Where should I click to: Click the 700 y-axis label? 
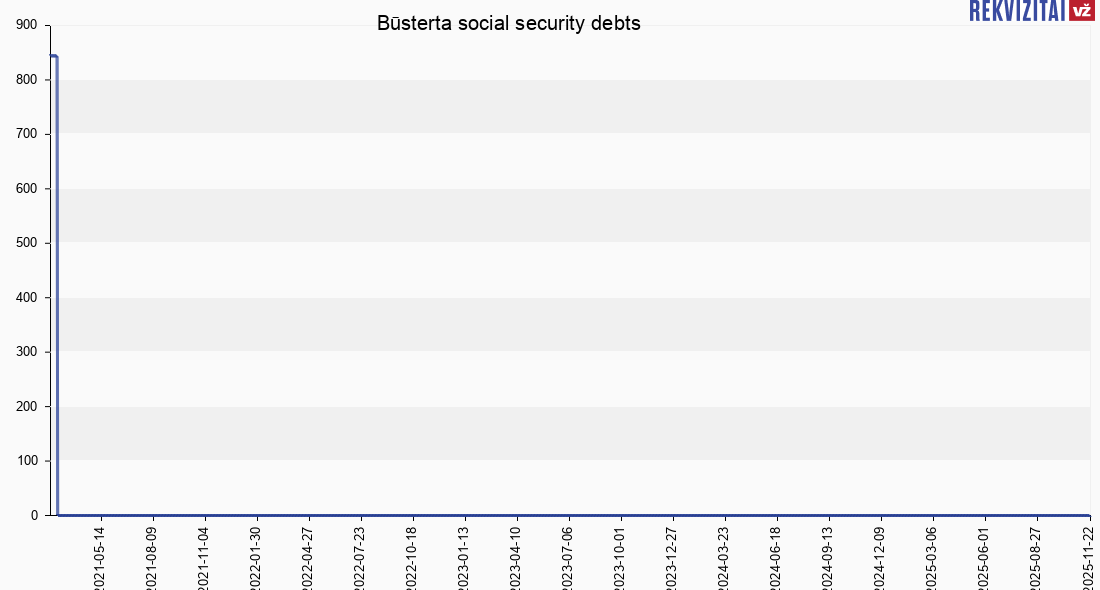[27, 134]
